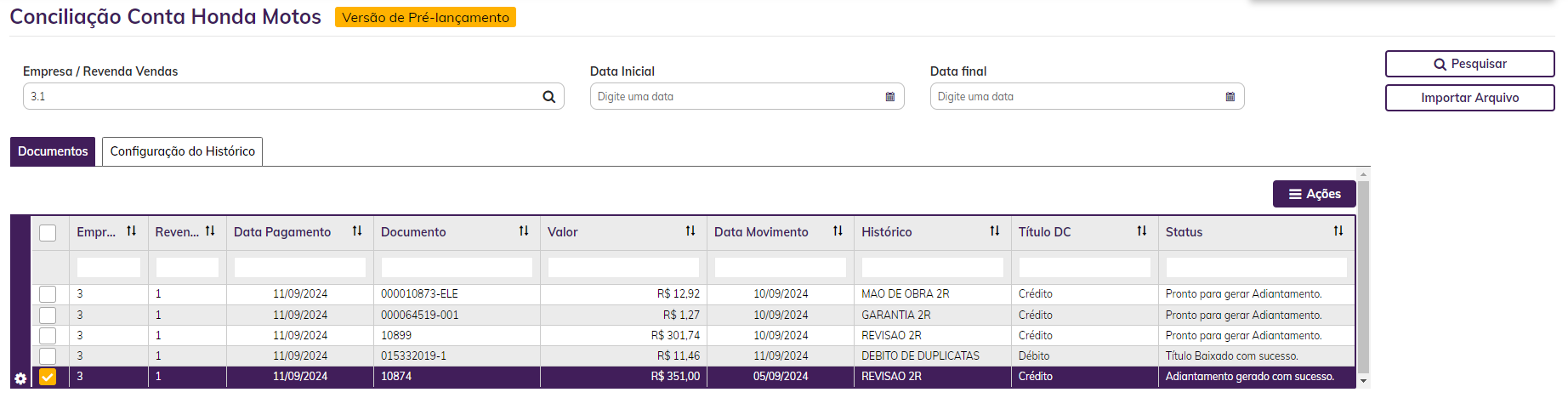This screenshot has height=415, width=1568.
Task: Open the Data Inicial calendar picker
Action: (890, 97)
